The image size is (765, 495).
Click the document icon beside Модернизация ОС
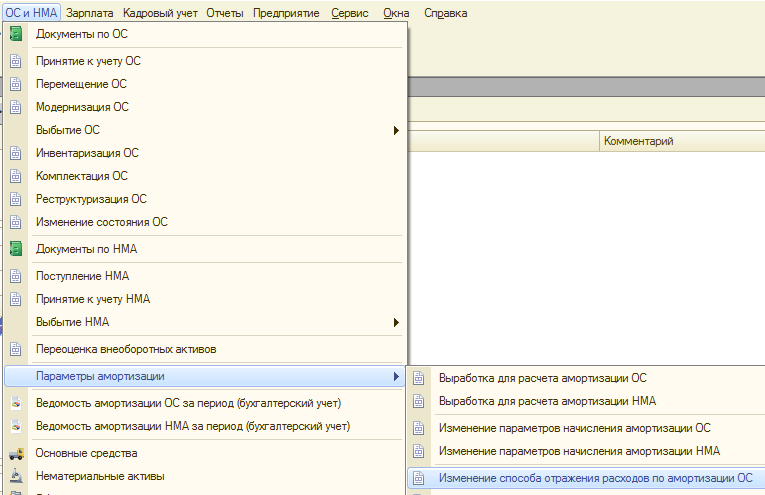point(16,107)
